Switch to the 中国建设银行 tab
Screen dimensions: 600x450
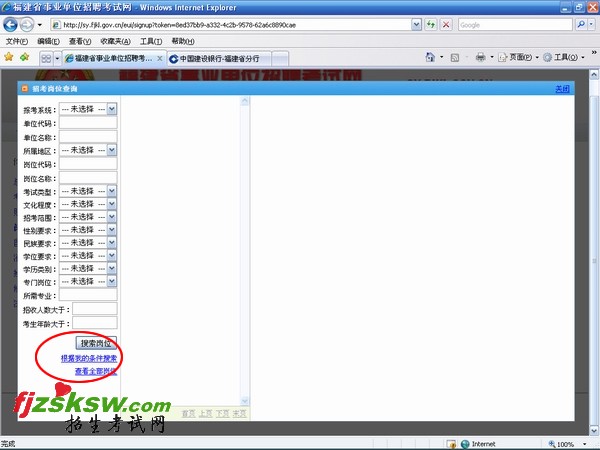[212, 58]
